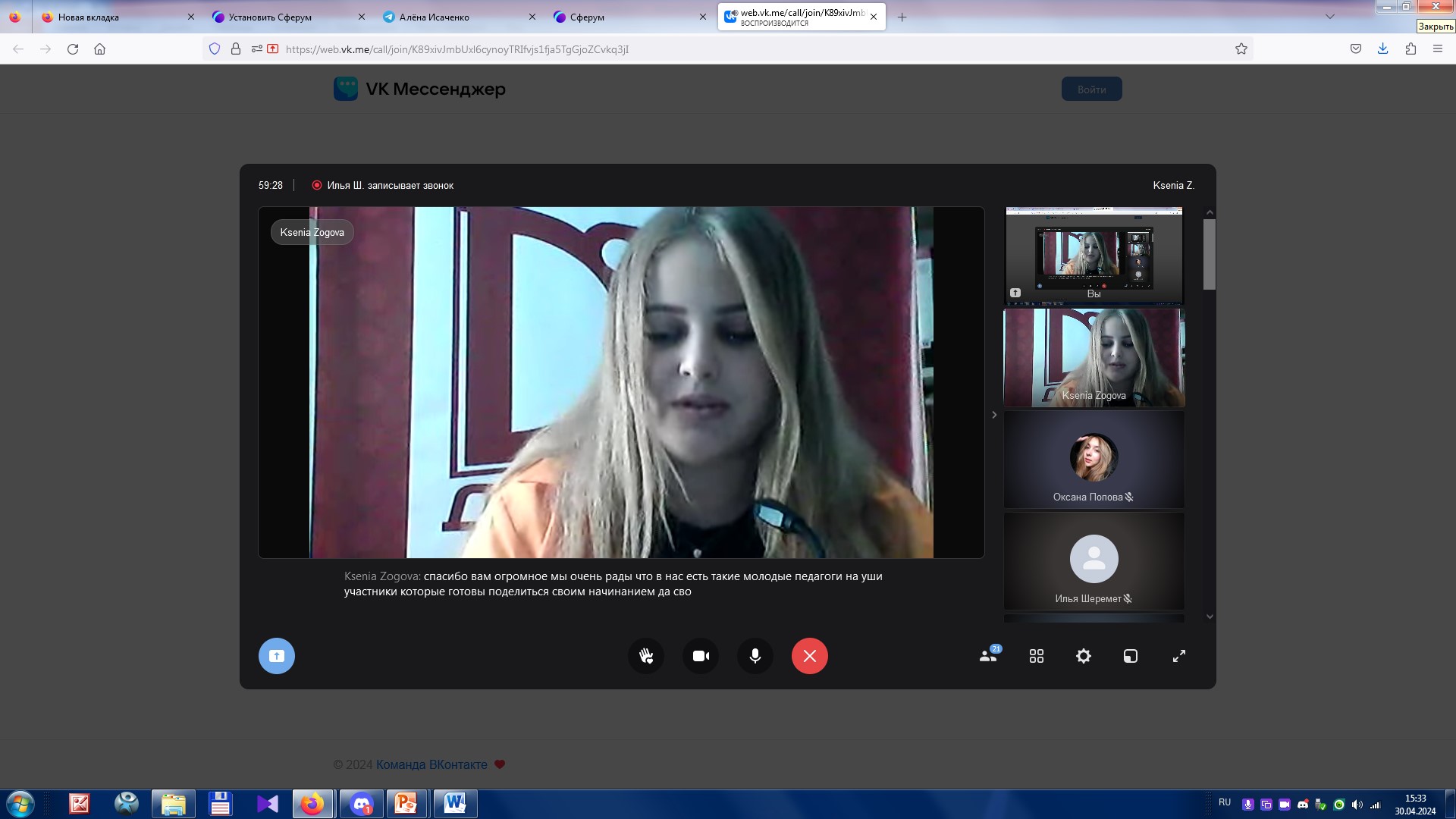
Task: Click the Войти button
Action: tap(1091, 89)
